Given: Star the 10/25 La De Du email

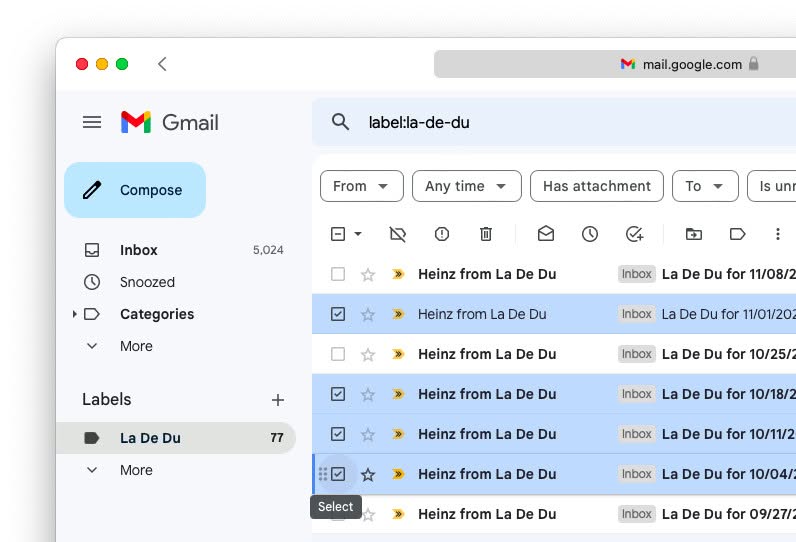Looking at the screenshot, I should [368, 354].
